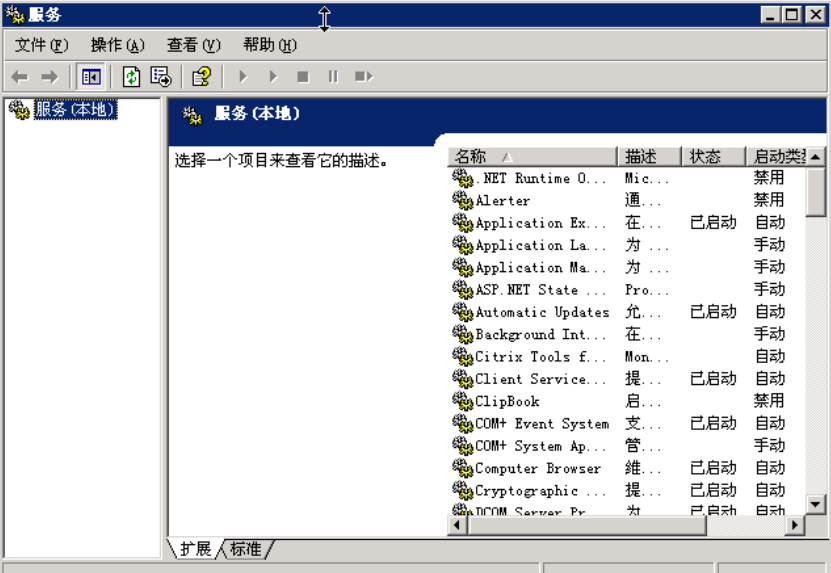Sort by the 描述 column header
The width and height of the screenshot is (831, 573).
(650, 156)
